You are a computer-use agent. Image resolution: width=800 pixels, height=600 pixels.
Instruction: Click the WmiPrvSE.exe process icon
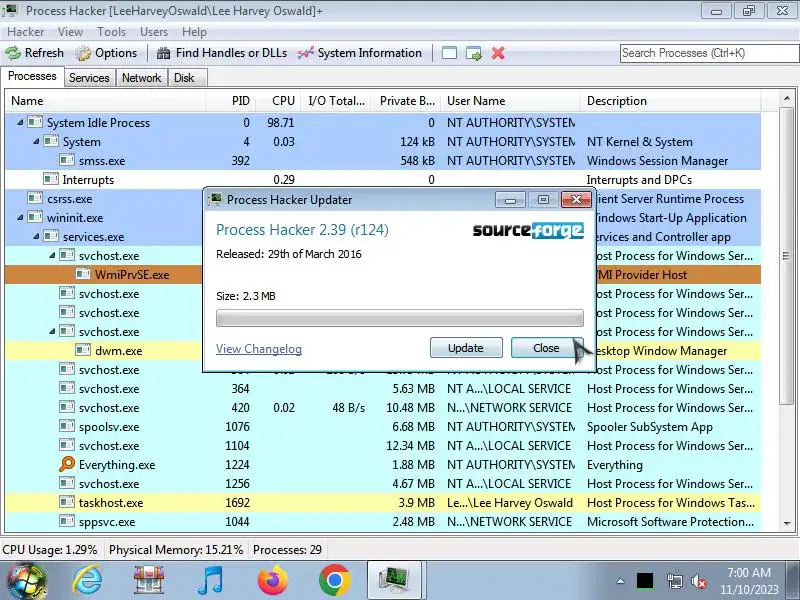[x=83, y=274]
